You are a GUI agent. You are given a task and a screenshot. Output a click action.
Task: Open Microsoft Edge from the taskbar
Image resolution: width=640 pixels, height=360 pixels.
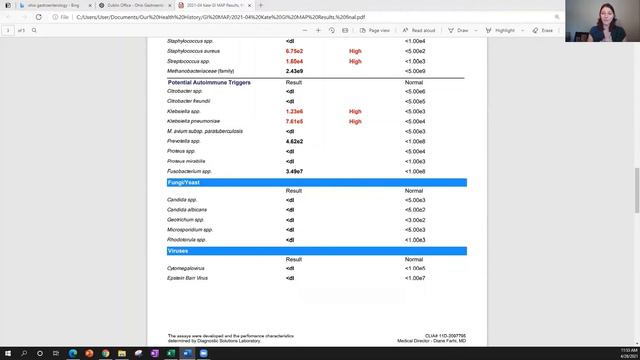point(73,353)
